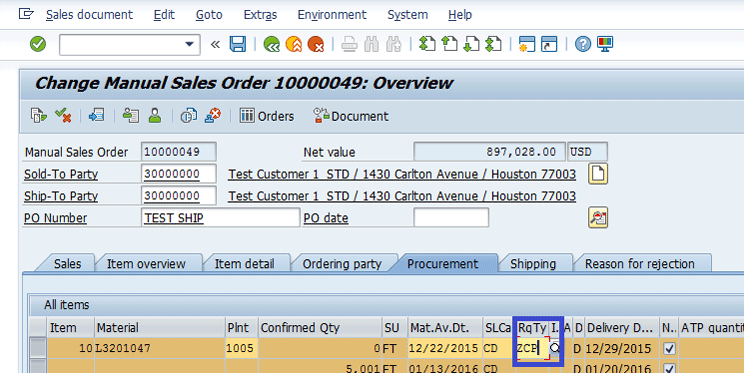The image size is (745, 373).
Task: Open the Extras menu
Action: pos(260,15)
